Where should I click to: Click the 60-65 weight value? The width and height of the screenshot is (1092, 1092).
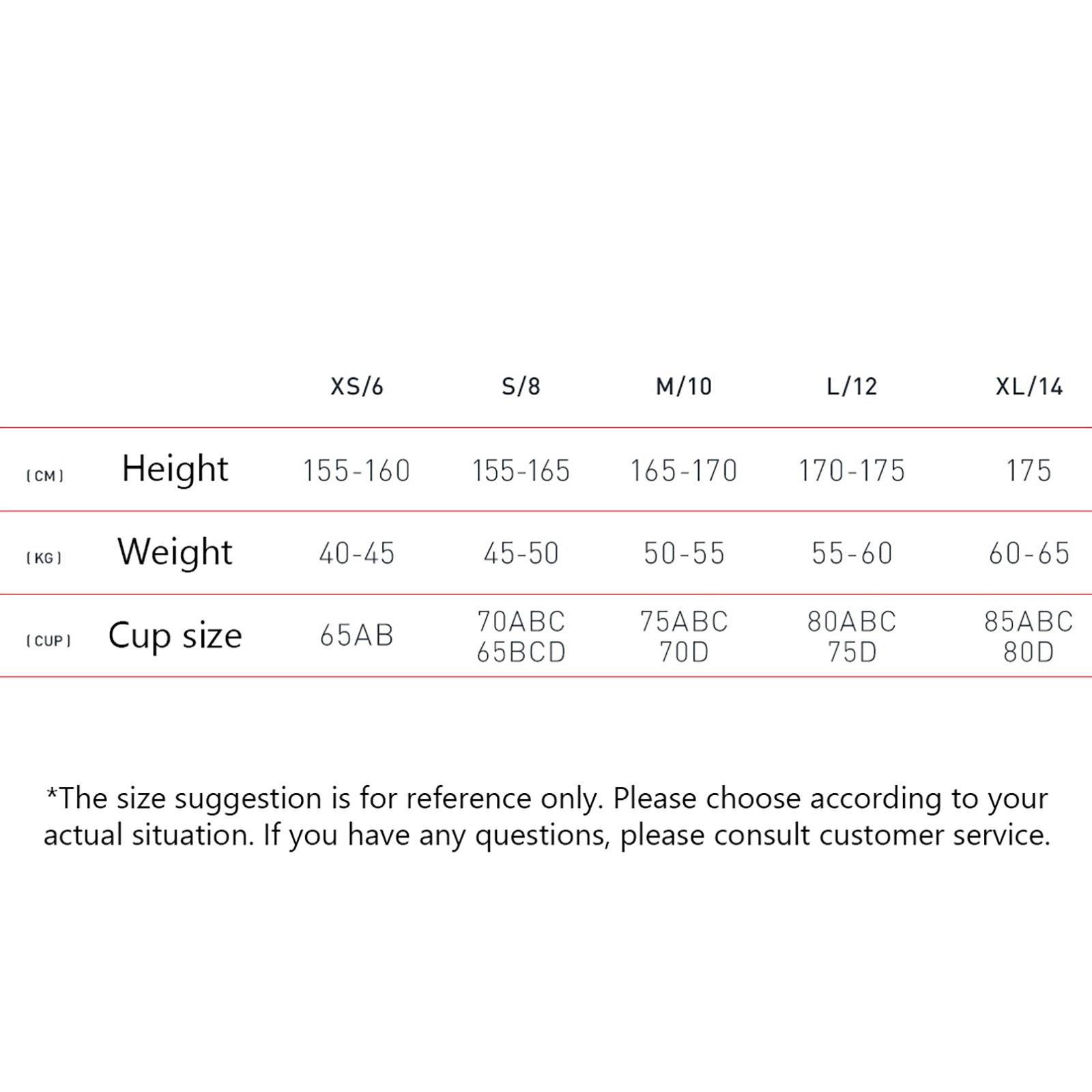(x=1029, y=554)
